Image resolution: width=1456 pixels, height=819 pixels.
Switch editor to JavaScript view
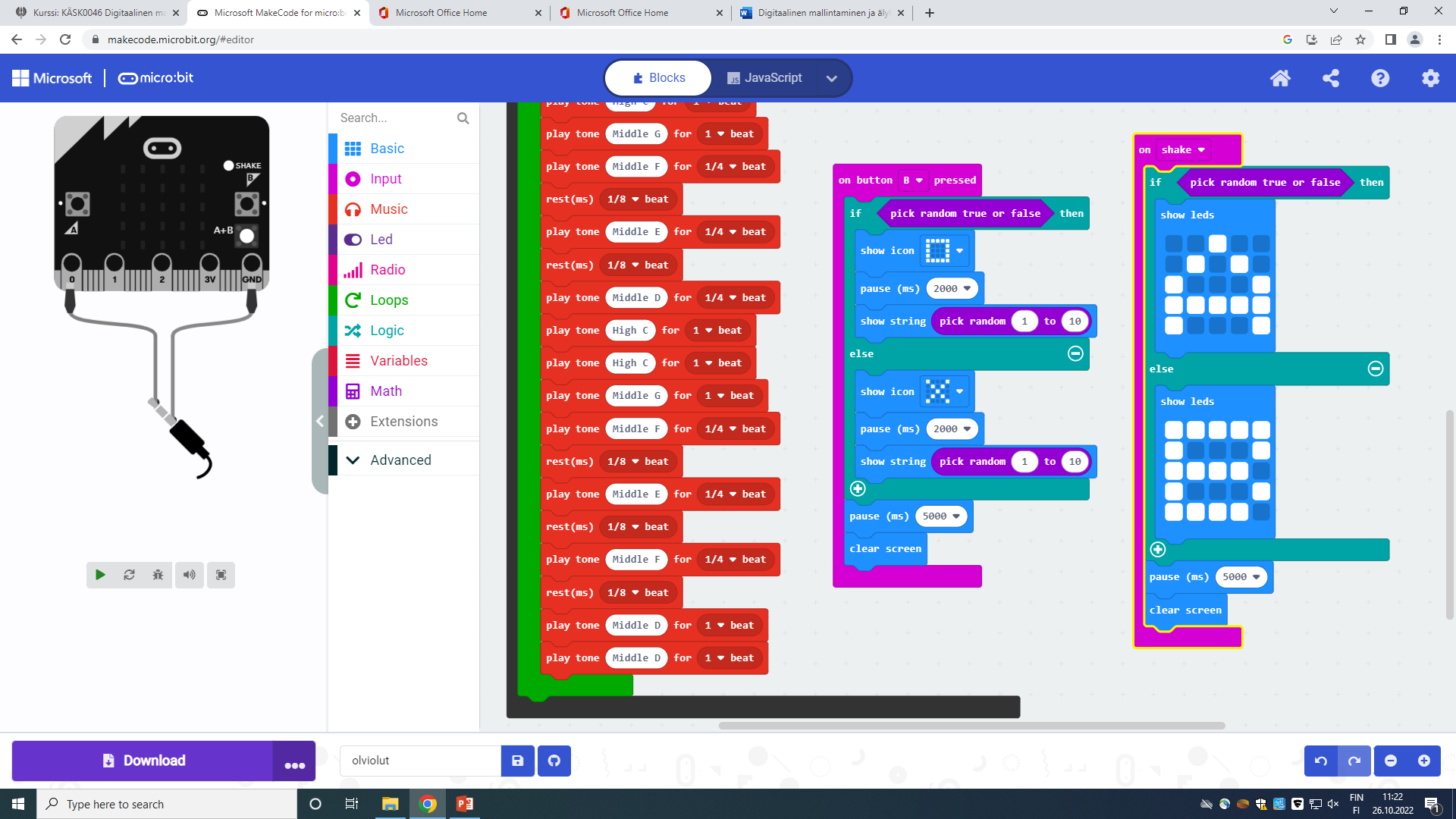765,77
